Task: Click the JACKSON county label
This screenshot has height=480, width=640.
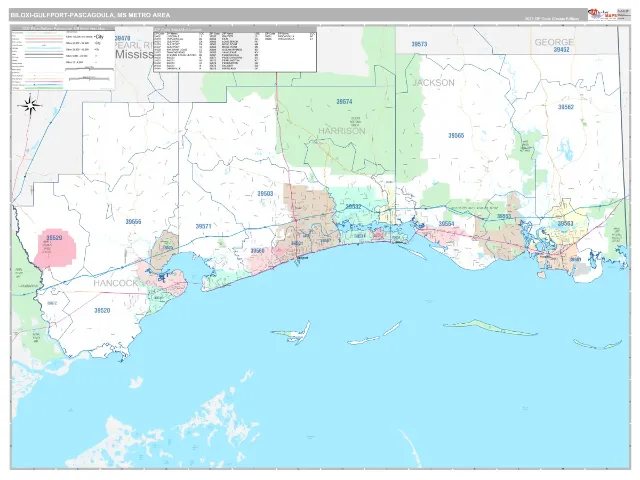Action: [x=433, y=83]
